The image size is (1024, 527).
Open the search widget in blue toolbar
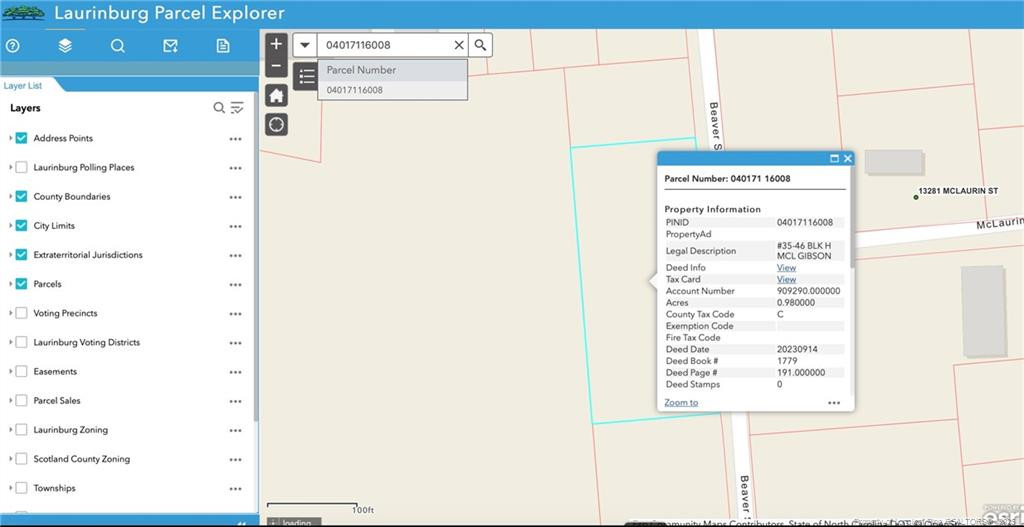click(x=118, y=46)
